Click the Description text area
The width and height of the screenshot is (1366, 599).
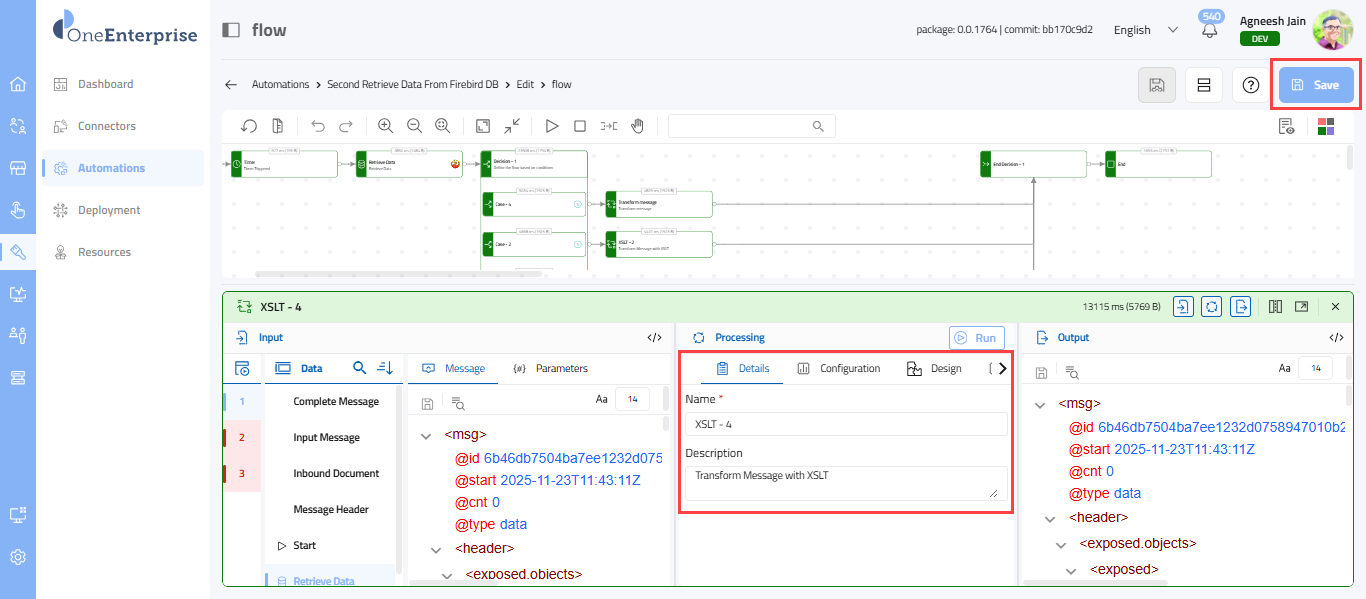click(845, 483)
